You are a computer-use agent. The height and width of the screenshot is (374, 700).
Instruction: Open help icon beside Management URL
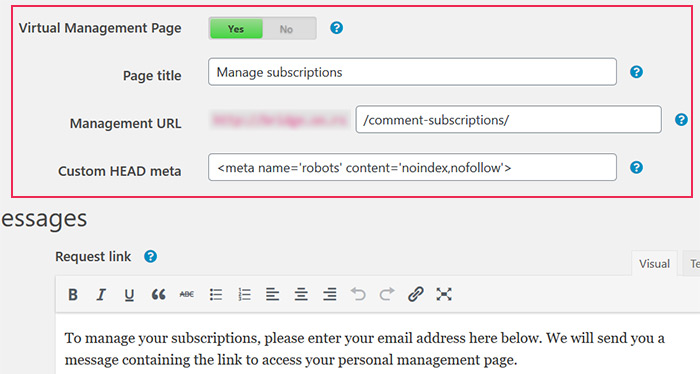pyautogui.click(x=681, y=120)
